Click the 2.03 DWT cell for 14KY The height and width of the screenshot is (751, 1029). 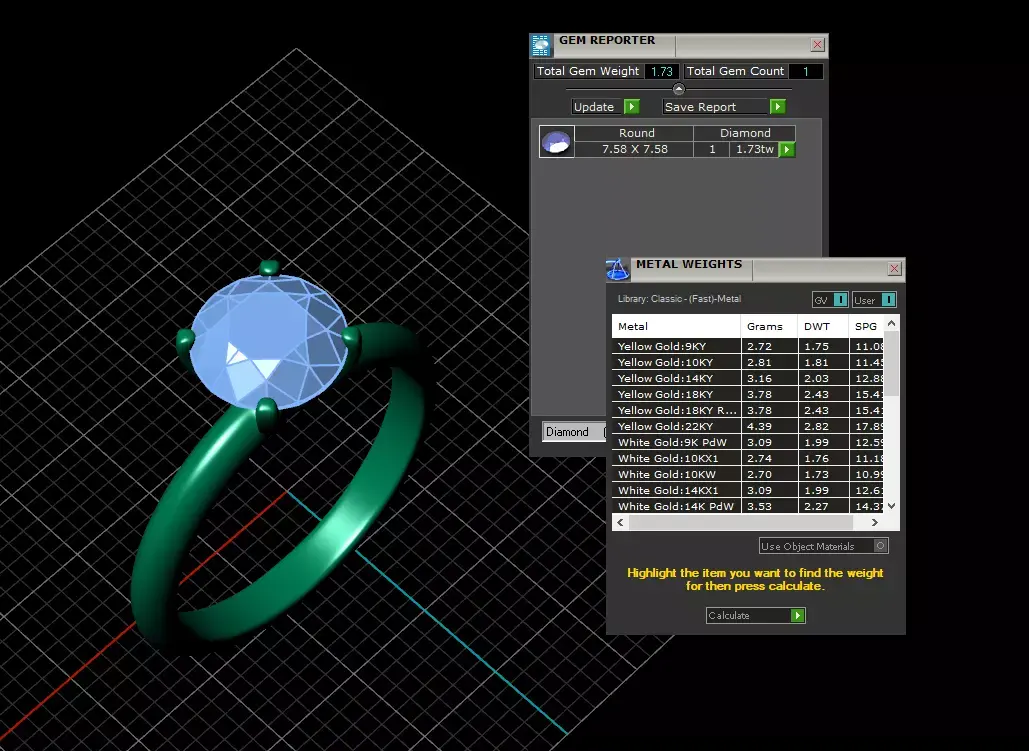point(824,379)
